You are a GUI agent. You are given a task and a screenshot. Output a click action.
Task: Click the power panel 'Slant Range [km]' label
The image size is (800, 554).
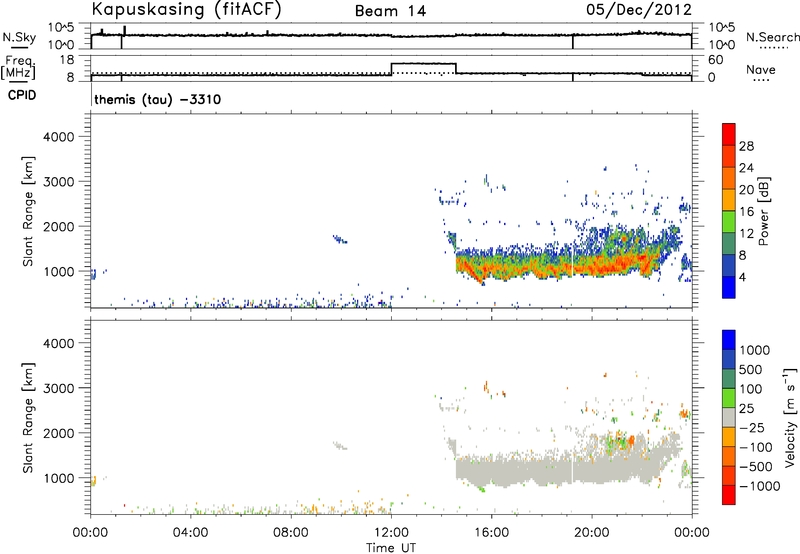coord(28,211)
